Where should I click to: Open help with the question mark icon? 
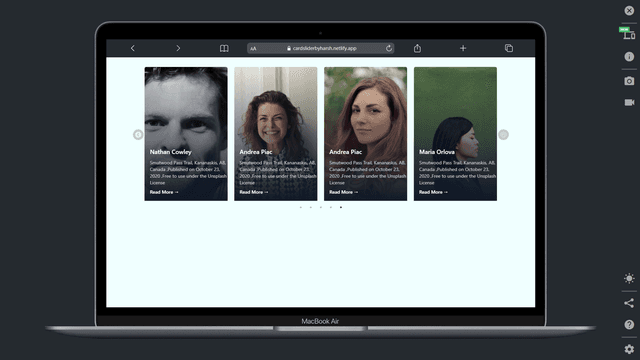629,324
